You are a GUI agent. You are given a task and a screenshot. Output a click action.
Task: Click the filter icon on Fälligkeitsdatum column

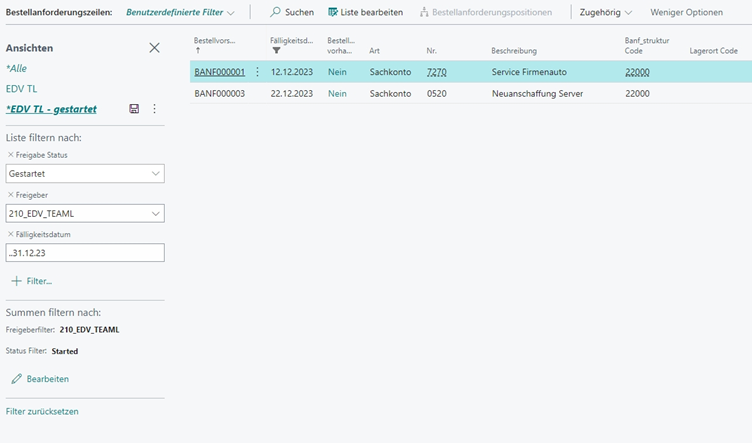coord(276,50)
